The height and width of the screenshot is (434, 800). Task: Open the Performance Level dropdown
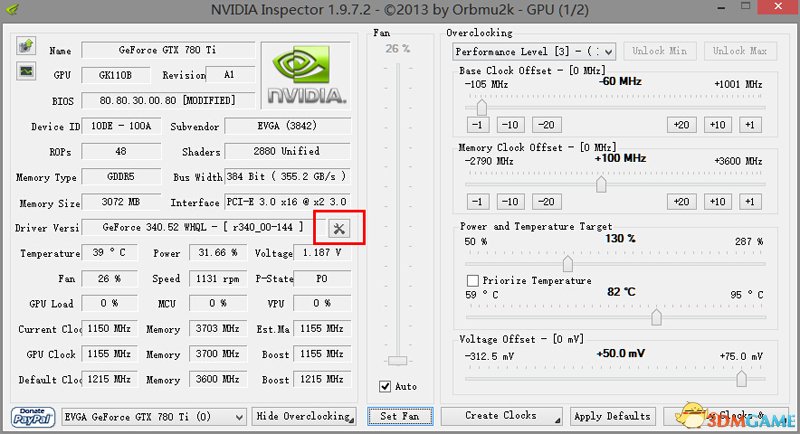pyautogui.click(x=534, y=52)
